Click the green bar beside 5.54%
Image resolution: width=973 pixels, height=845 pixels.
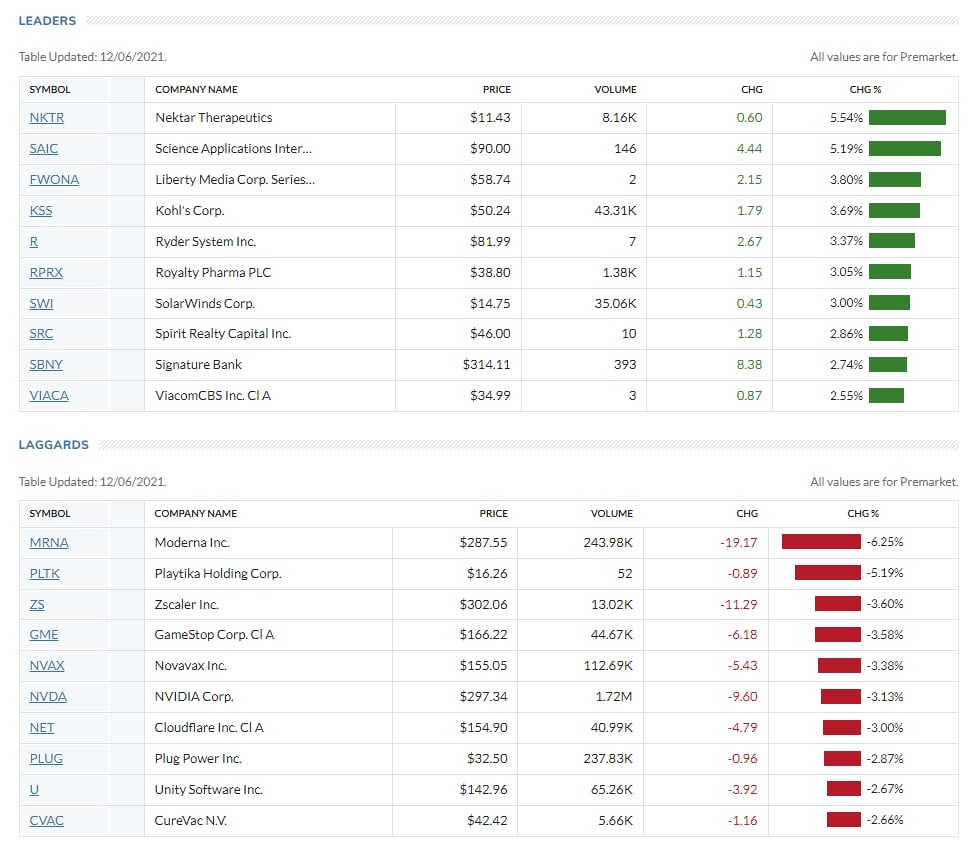click(x=907, y=117)
